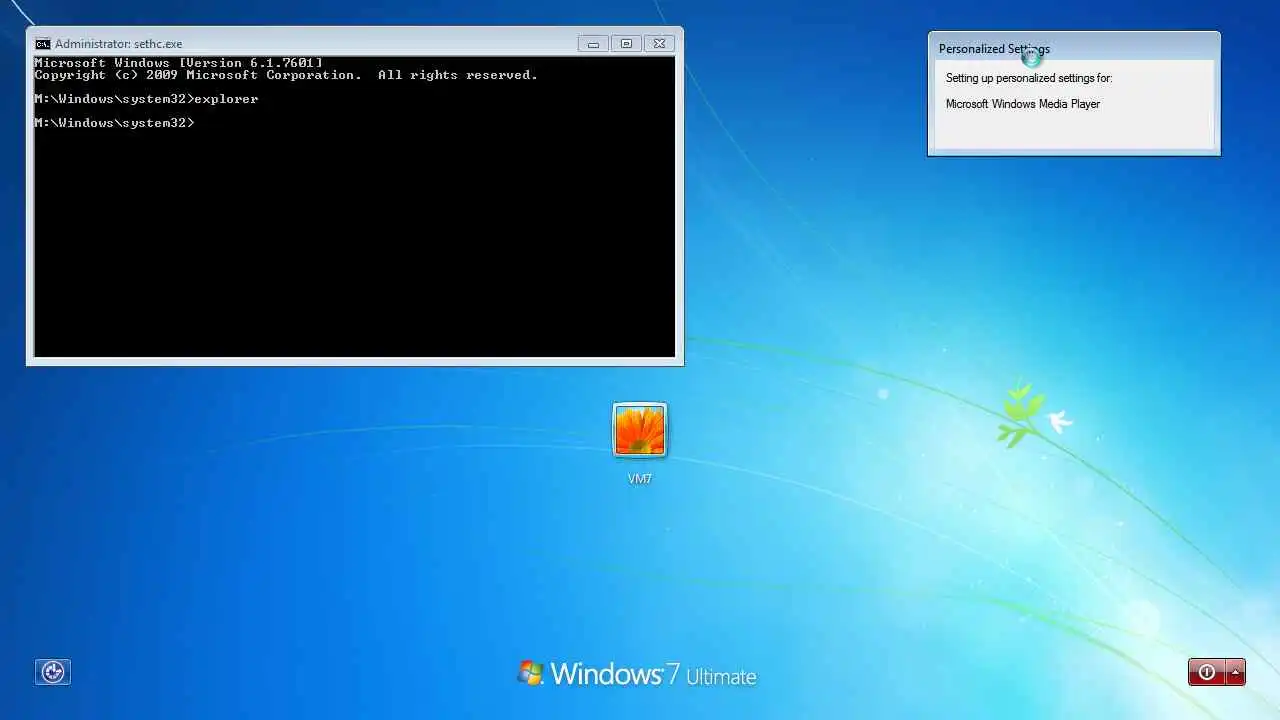Image resolution: width=1280 pixels, height=720 pixels.
Task: Close the sethc.exe command prompt window
Action: 659,44
